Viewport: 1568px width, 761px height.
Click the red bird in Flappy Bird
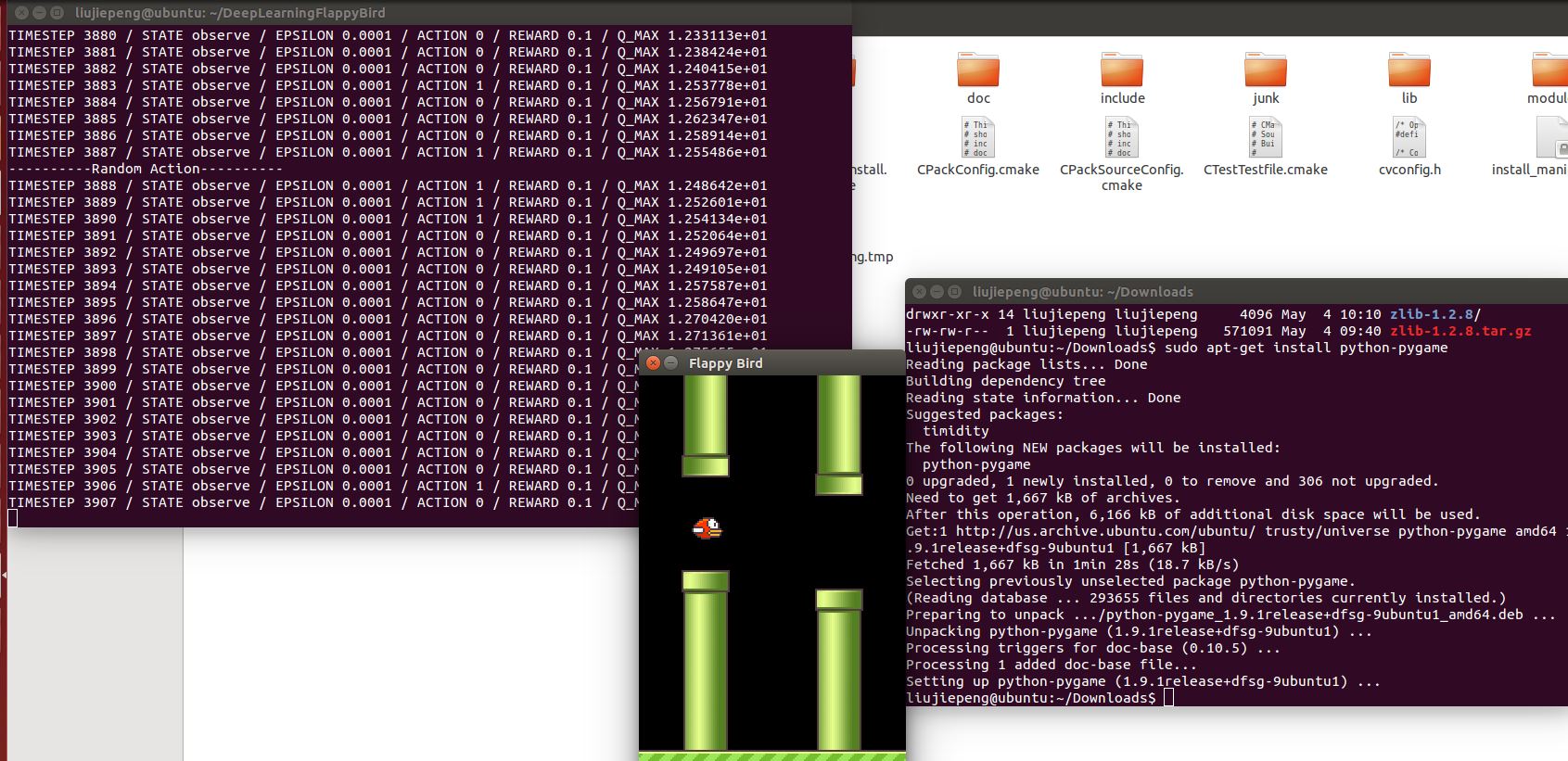pos(707,528)
